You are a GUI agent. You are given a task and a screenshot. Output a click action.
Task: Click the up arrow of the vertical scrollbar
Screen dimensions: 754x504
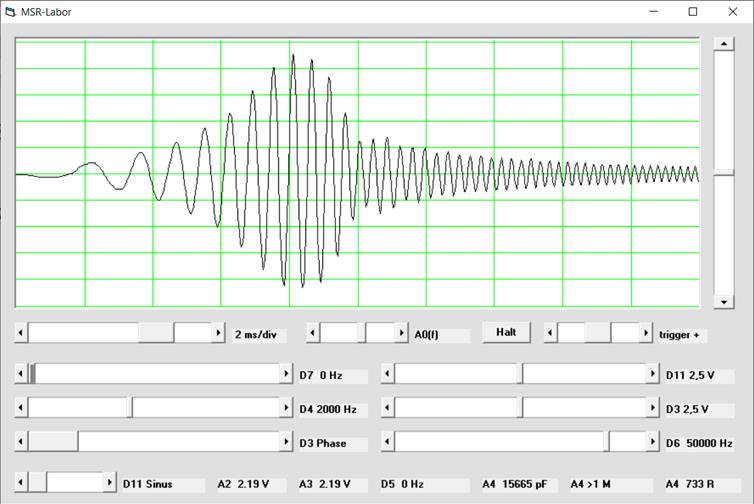[723, 45]
